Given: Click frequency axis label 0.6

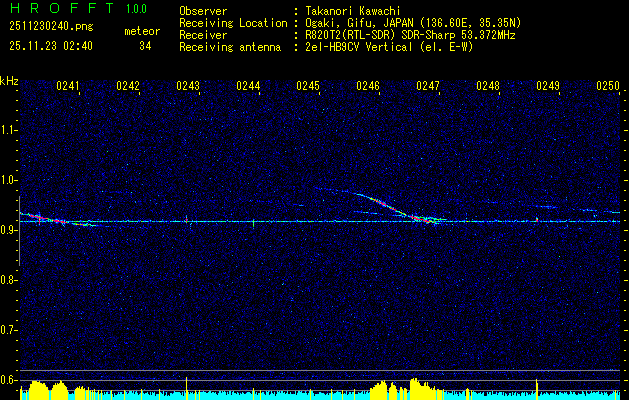Looking at the screenshot, I should 7,380.
